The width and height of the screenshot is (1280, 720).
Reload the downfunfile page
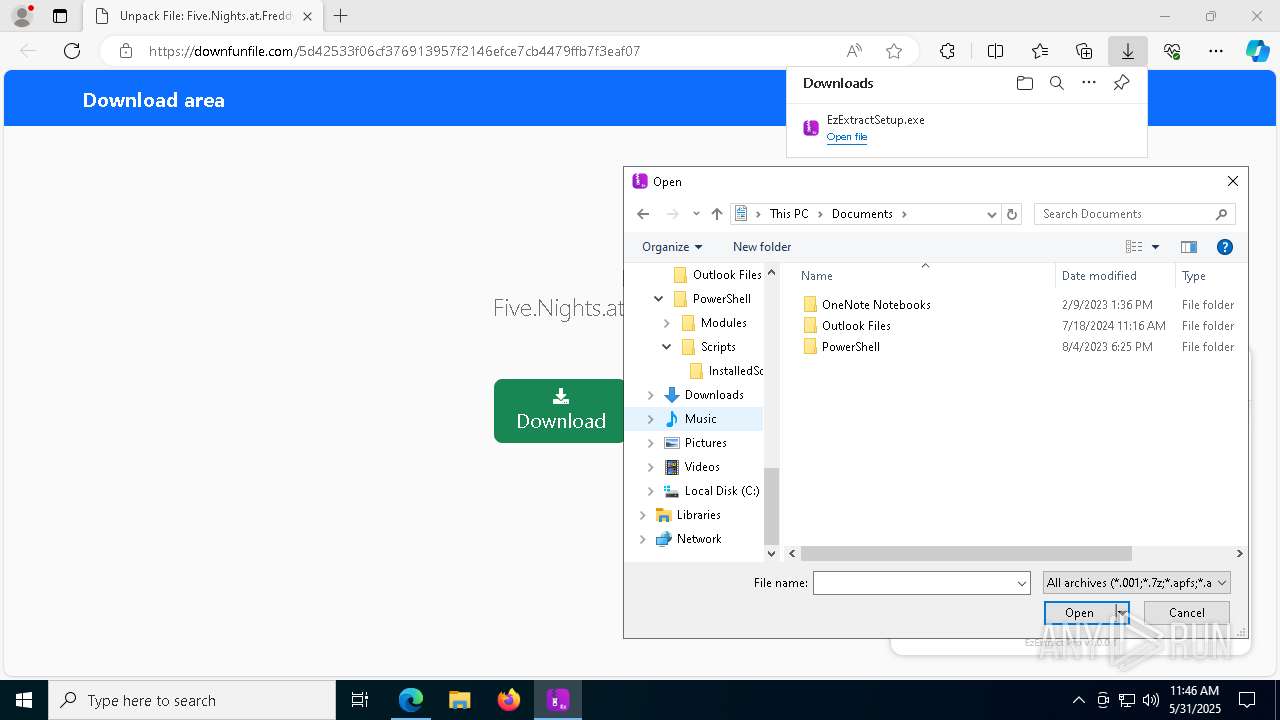pyautogui.click(x=72, y=51)
